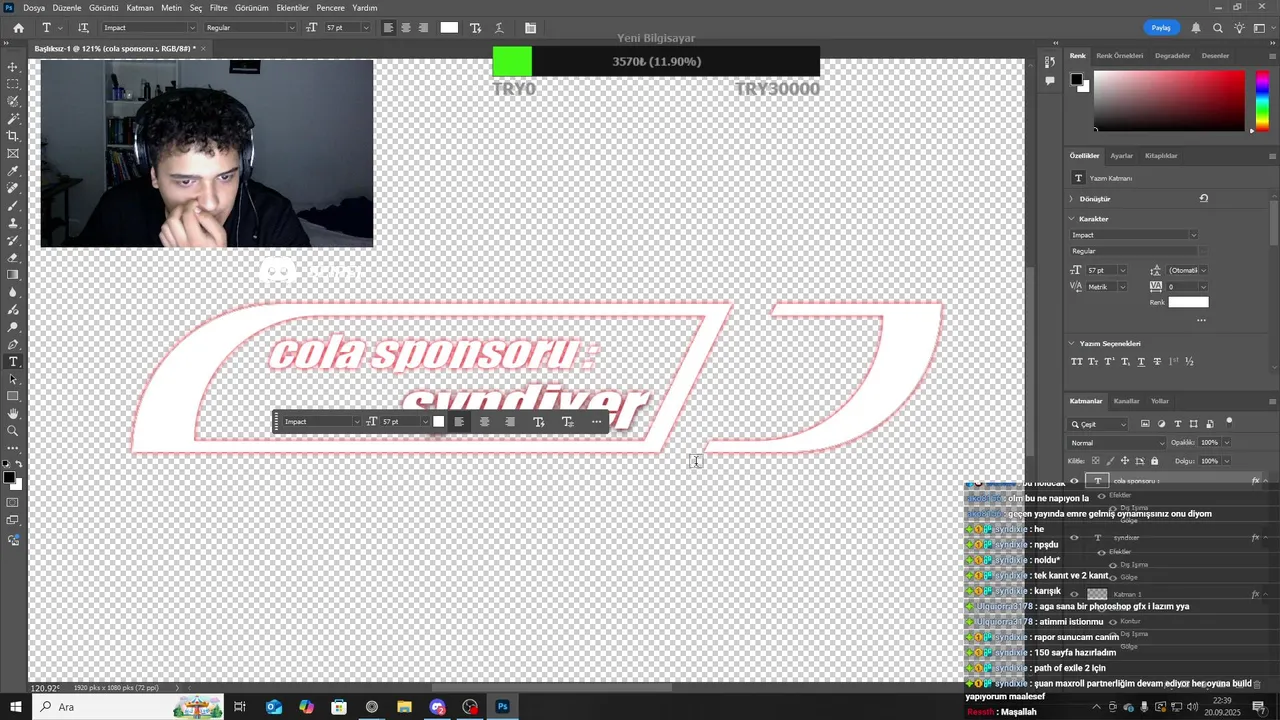
Task: Toggle lock all icon in Kilitle row
Action: (1155, 461)
